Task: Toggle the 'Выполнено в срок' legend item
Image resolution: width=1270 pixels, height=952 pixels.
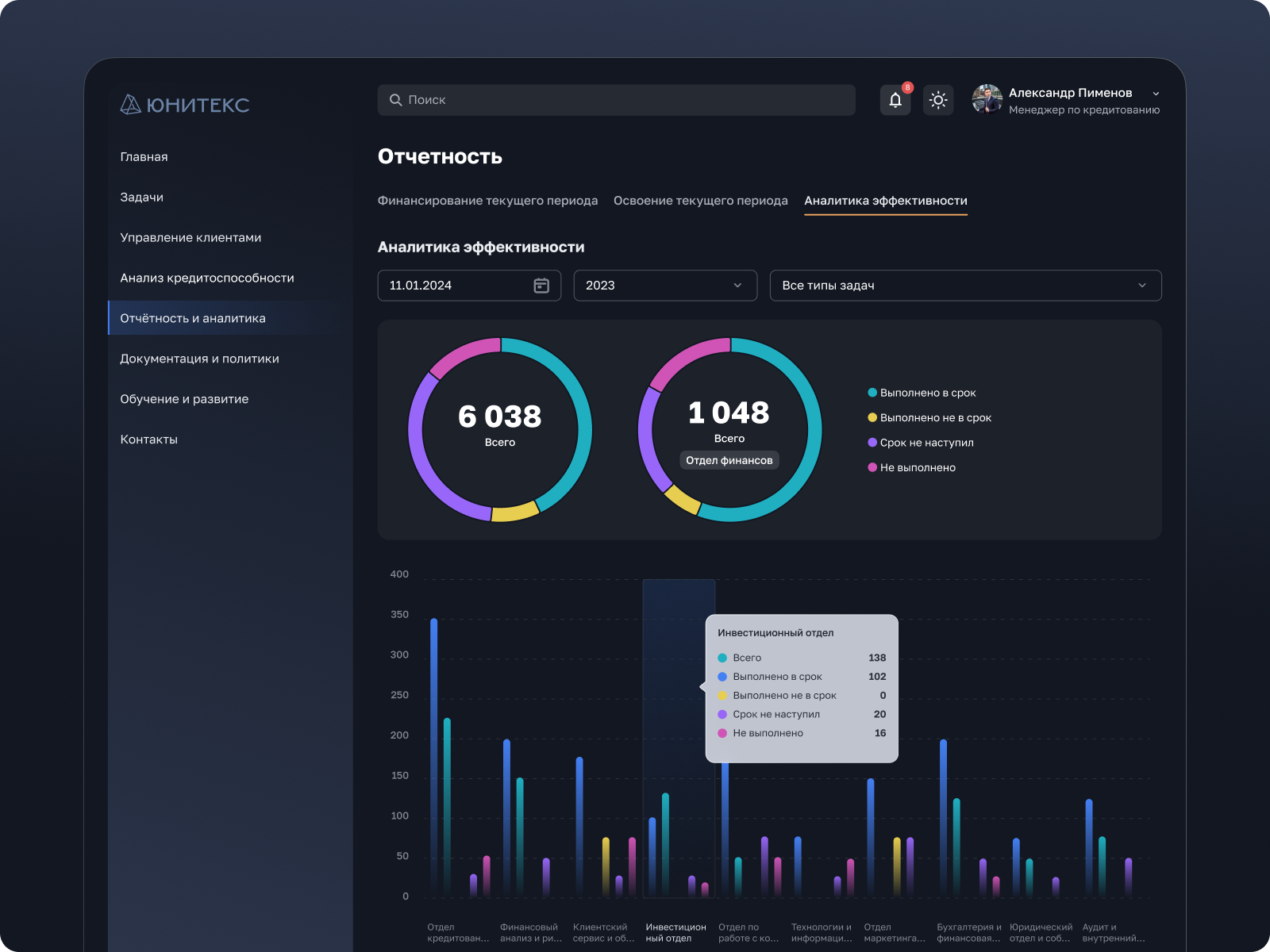Action: 927,392
